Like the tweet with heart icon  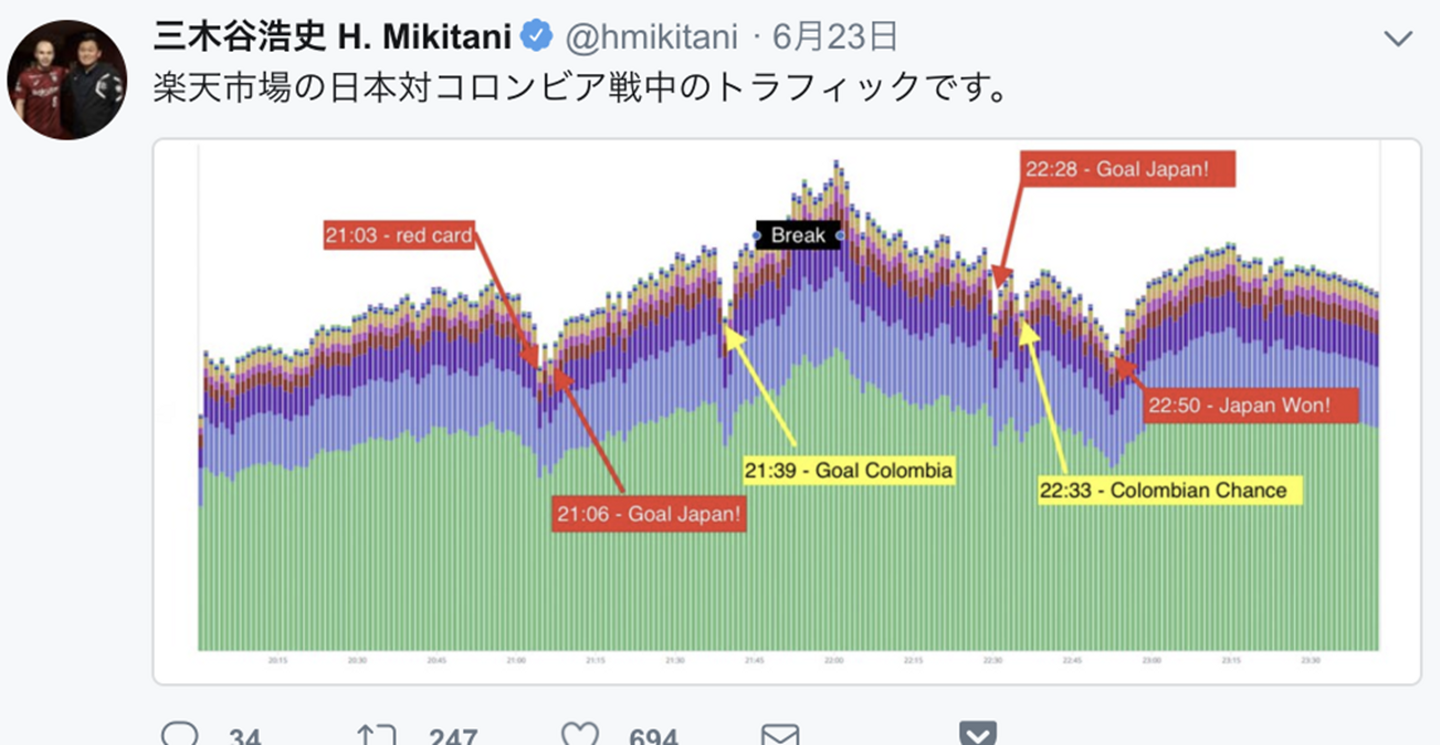point(579,736)
